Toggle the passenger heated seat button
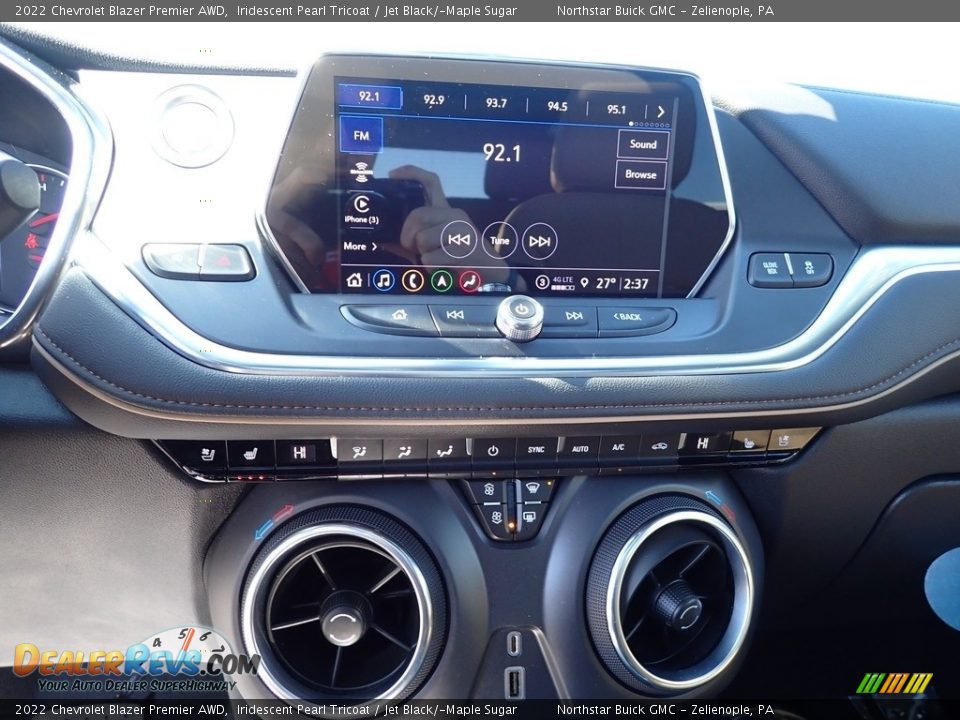960x720 pixels. 748,442
